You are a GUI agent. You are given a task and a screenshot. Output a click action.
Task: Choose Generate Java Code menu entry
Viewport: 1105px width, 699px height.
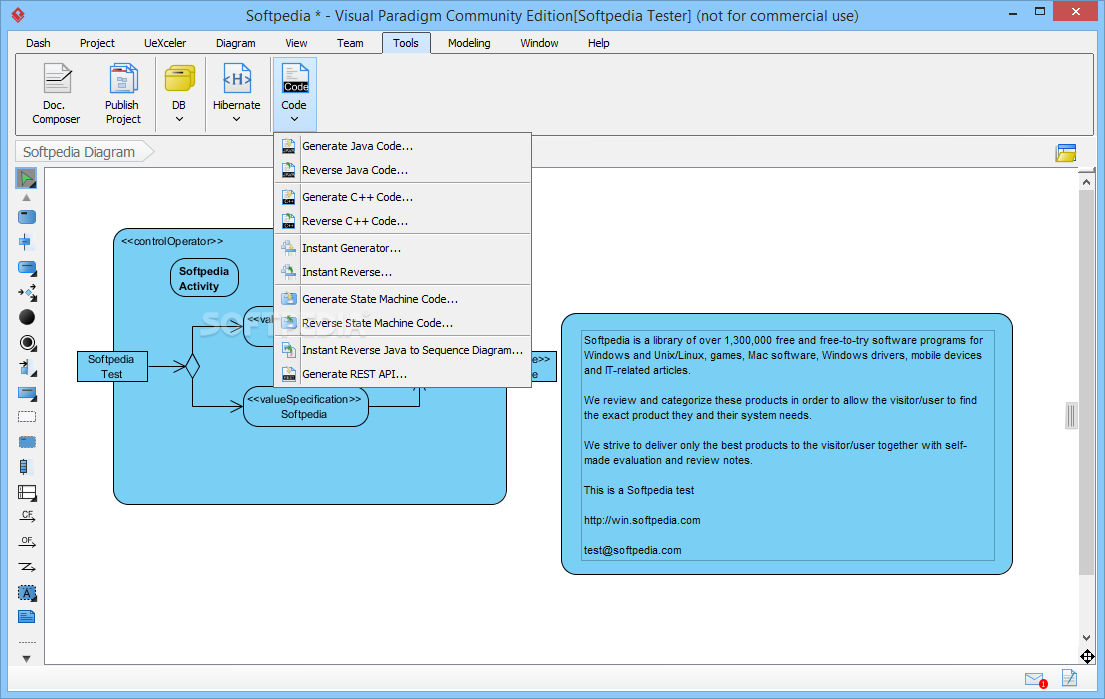(x=402, y=147)
